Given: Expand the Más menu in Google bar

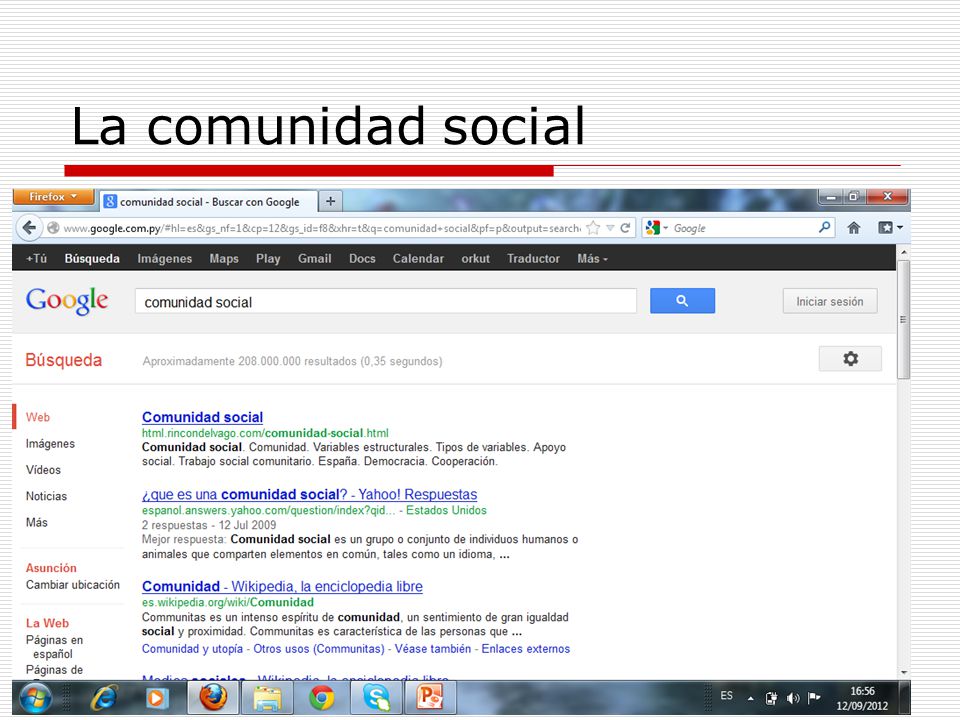Looking at the screenshot, I should tap(592, 258).
